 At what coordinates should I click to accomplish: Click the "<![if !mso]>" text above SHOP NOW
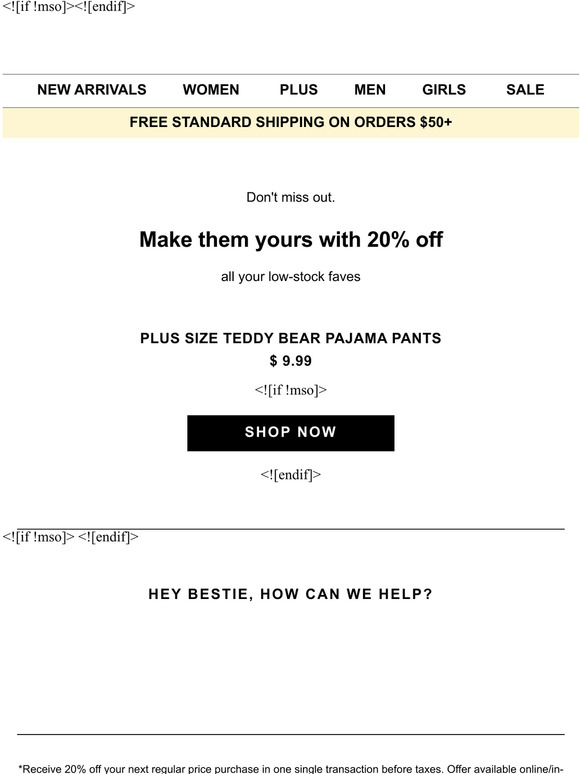[291, 390]
